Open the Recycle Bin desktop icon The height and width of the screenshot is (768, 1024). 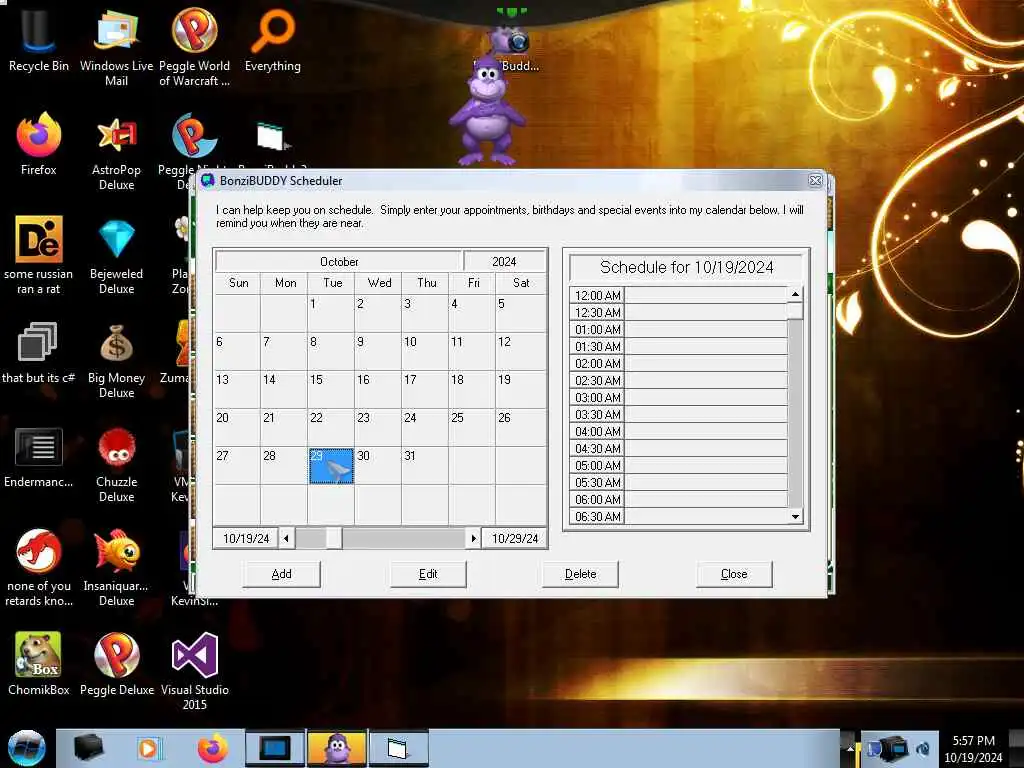point(39,39)
